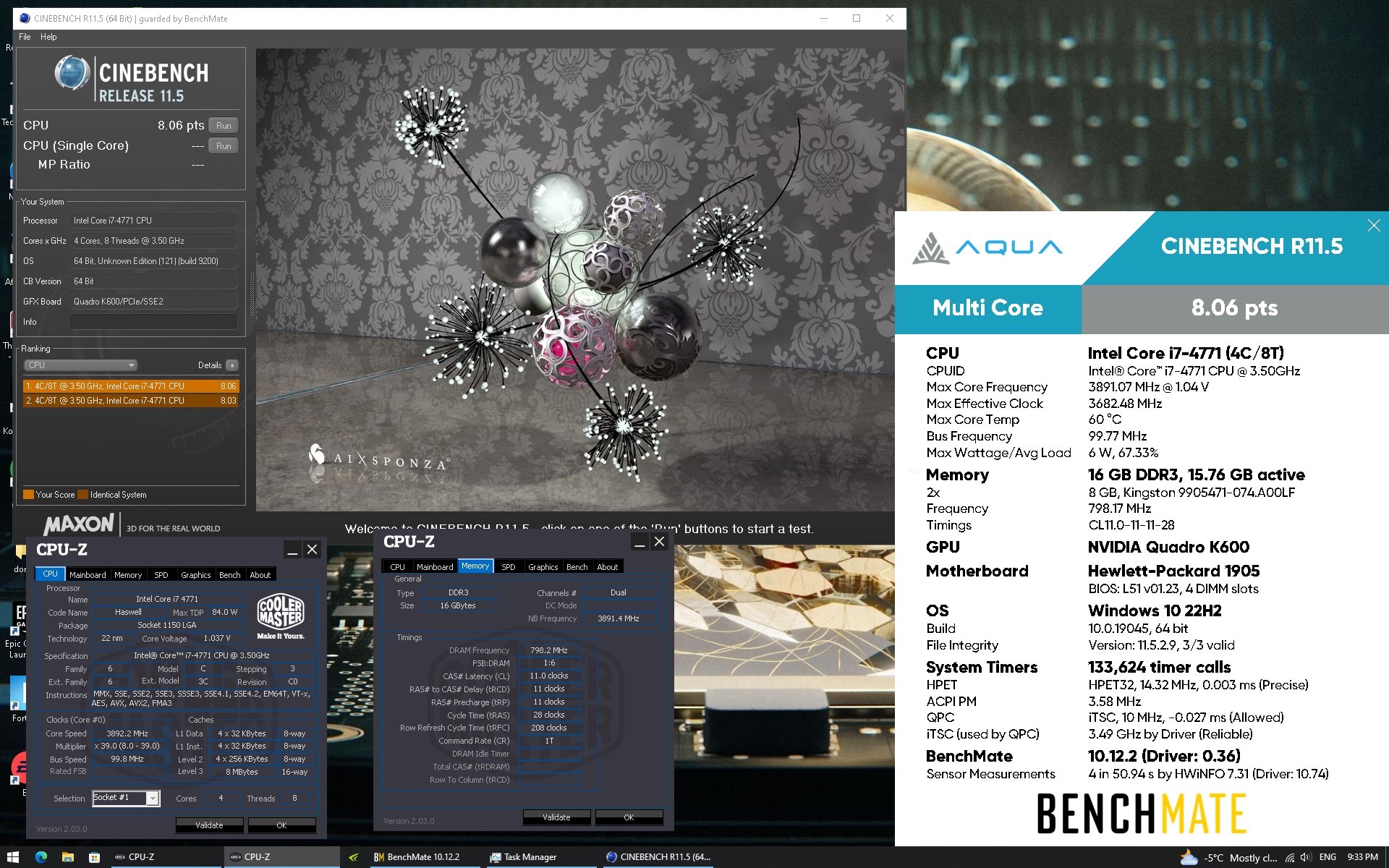This screenshot has width=1389, height=868.
Task: Switch to first CPU-Z taskbar item
Action: point(166,857)
